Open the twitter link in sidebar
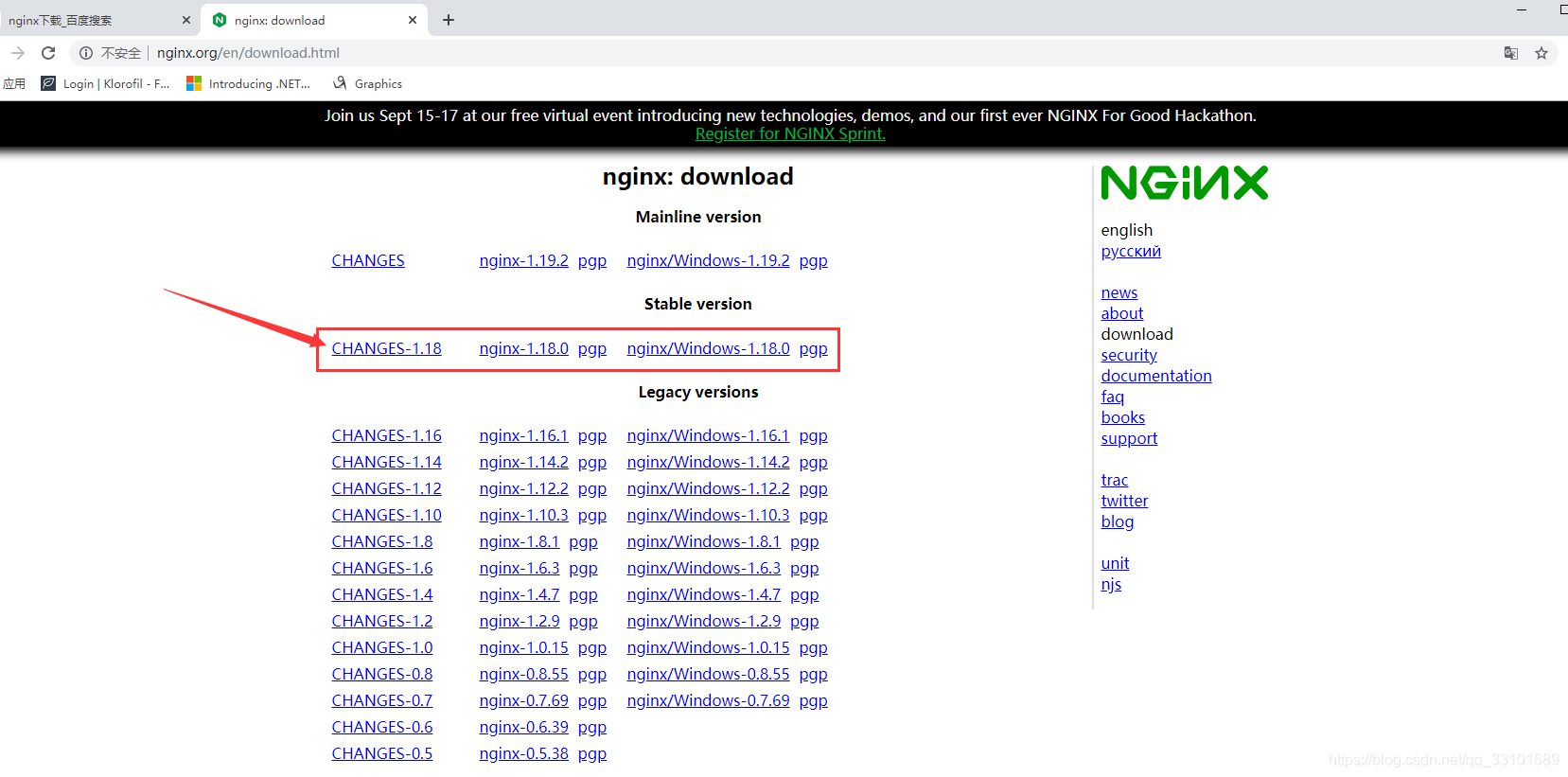The height and width of the screenshot is (777, 1568). click(1124, 501)
